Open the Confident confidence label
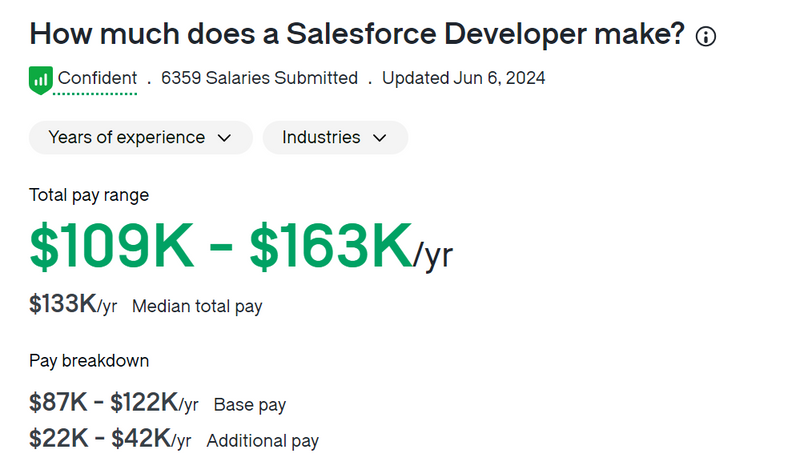This screenshot has height=469, width=800. click(x=97, y=78)
